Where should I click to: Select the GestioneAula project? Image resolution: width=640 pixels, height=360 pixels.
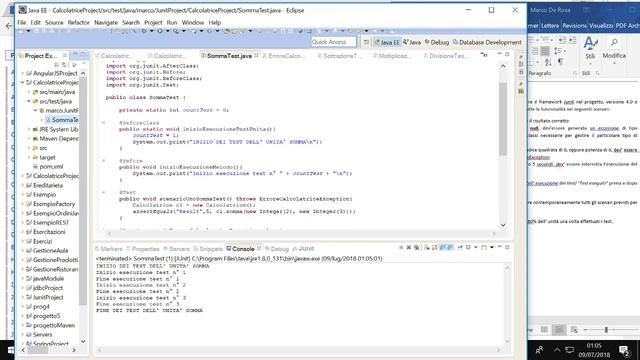tap(47, 251)
